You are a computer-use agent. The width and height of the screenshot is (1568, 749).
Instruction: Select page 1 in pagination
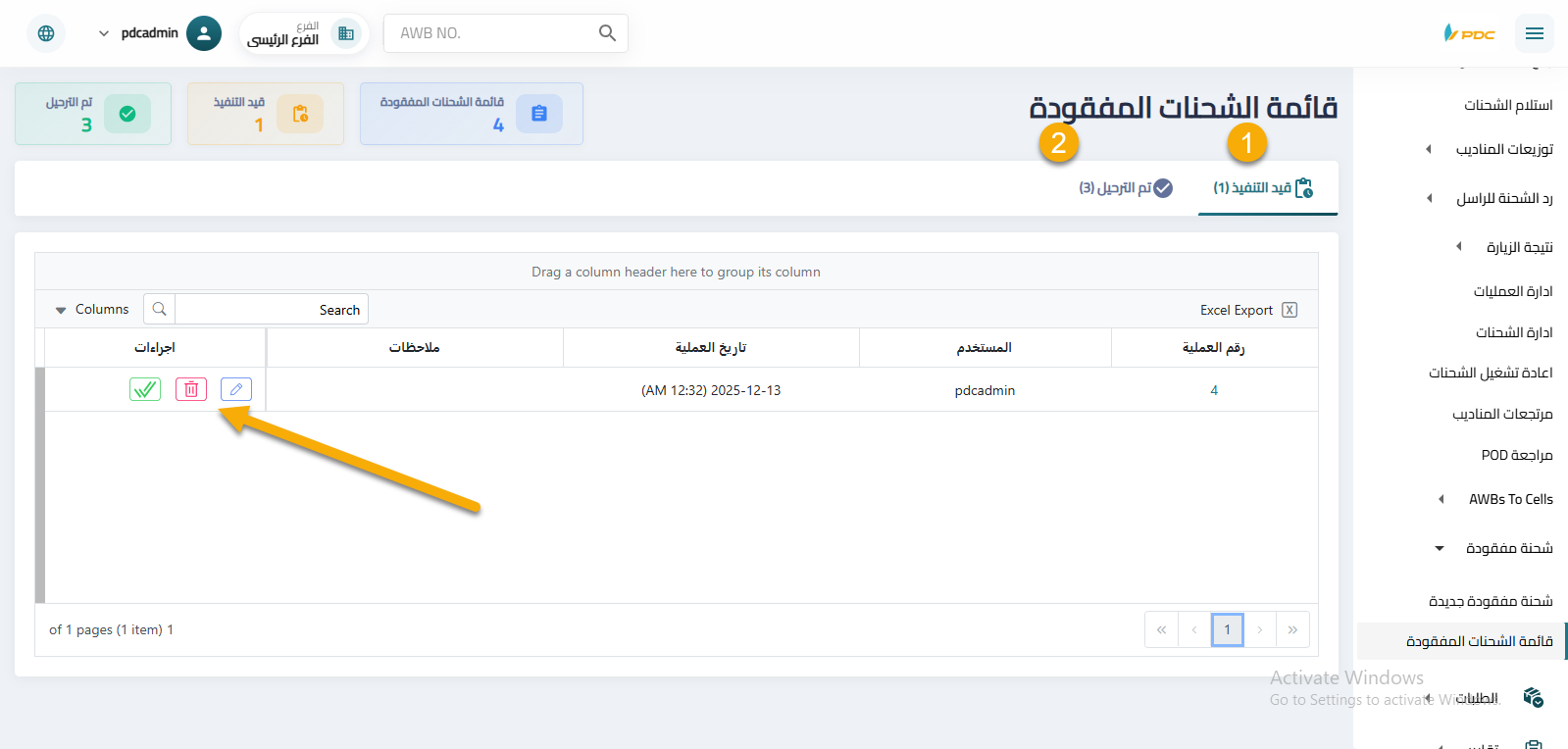pos(1227,629)
